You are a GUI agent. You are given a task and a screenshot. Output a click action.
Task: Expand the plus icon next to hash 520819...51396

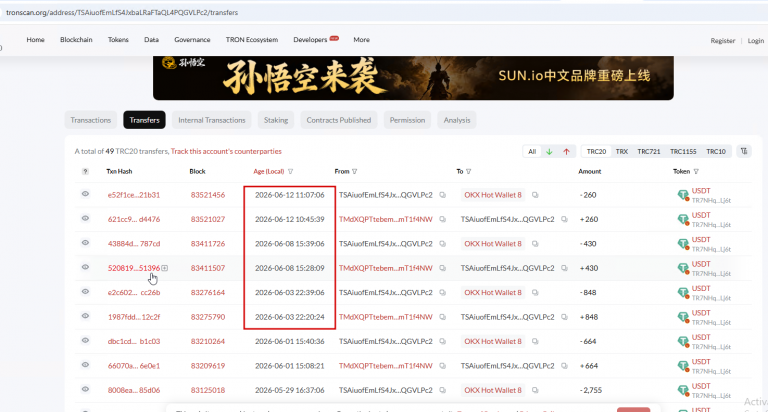click(x=165, y=268)
